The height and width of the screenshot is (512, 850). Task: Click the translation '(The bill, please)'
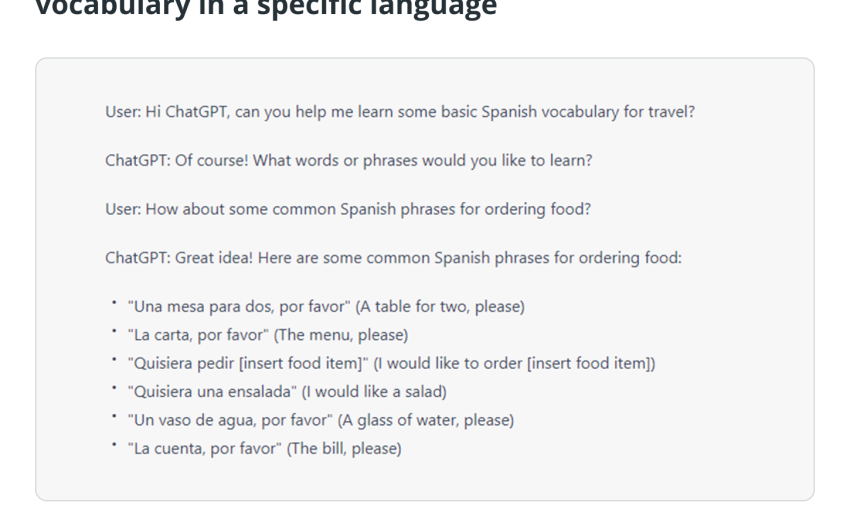coord(344,449)
